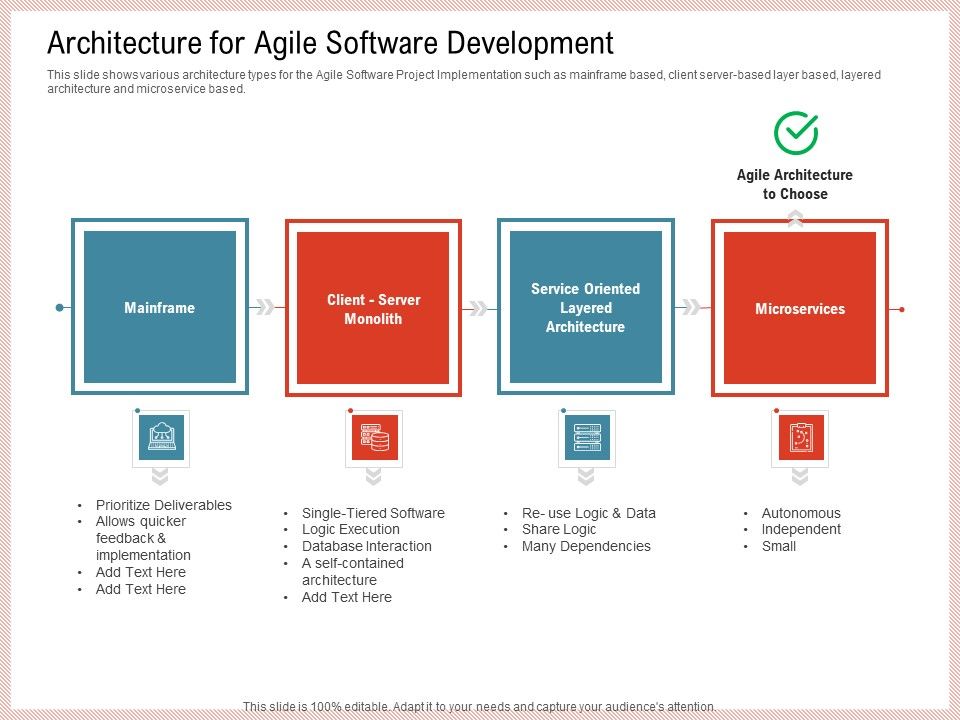Click the down chevron below the server rack icon

[x=586, y=476]
